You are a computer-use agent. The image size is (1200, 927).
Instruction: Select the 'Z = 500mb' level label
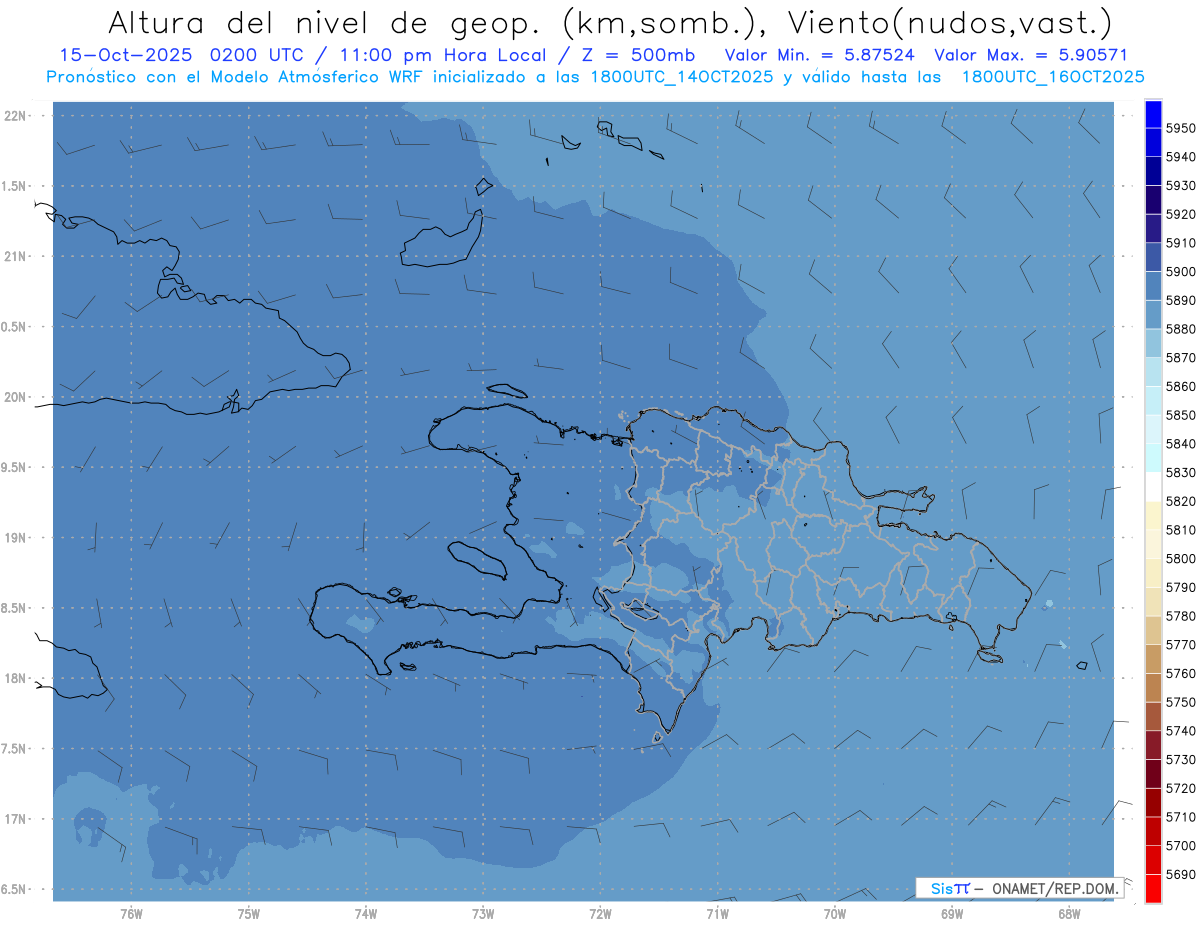coord(638,55)
